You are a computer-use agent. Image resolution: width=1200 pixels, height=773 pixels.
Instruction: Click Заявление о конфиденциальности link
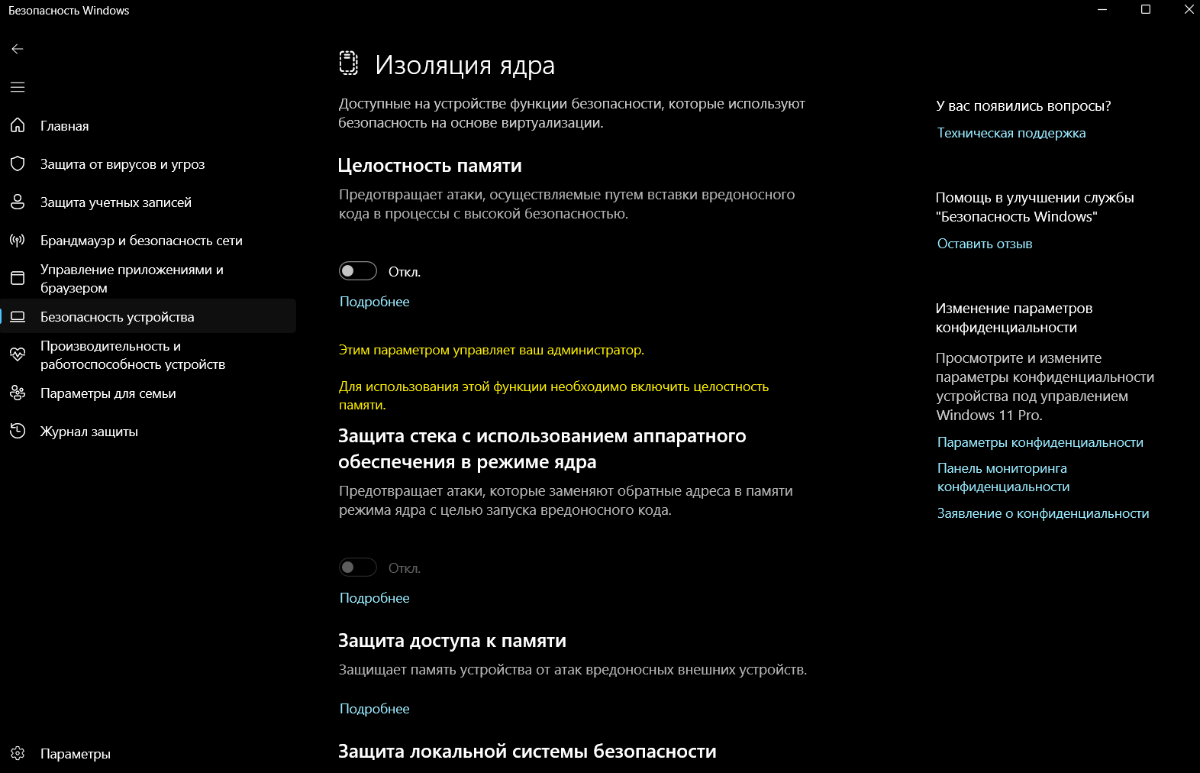point(1043,513)
